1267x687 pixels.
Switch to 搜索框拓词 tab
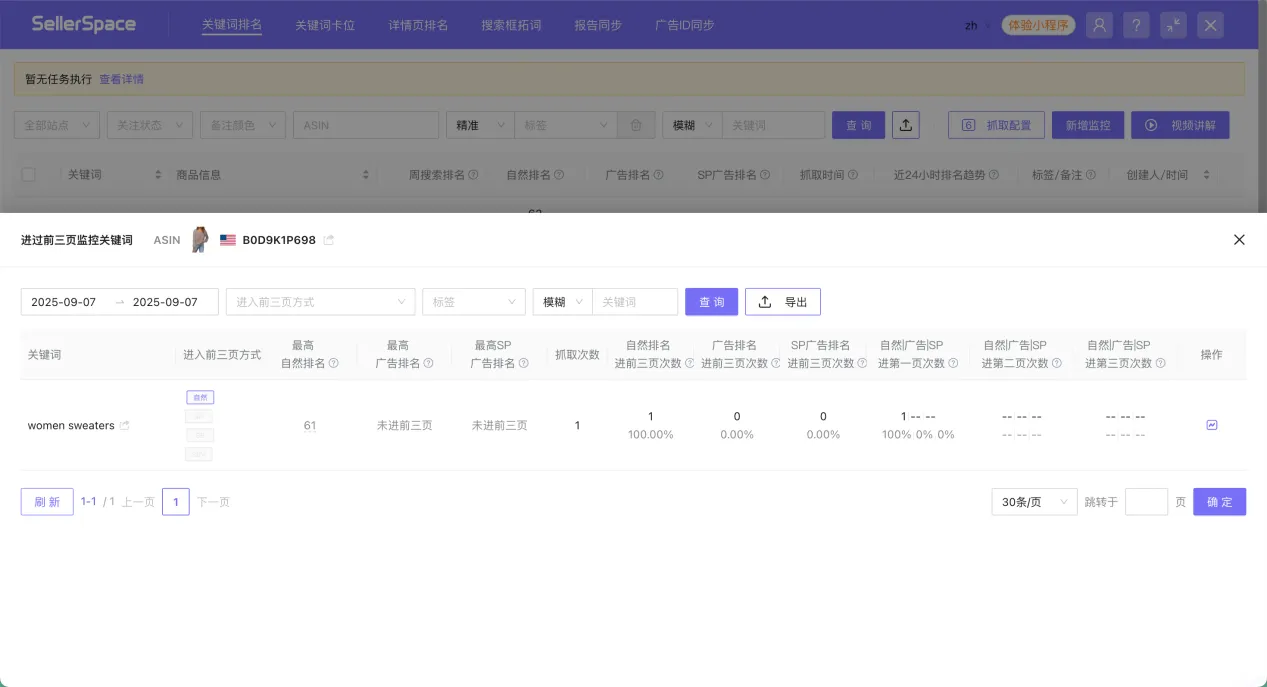[511, 25]
